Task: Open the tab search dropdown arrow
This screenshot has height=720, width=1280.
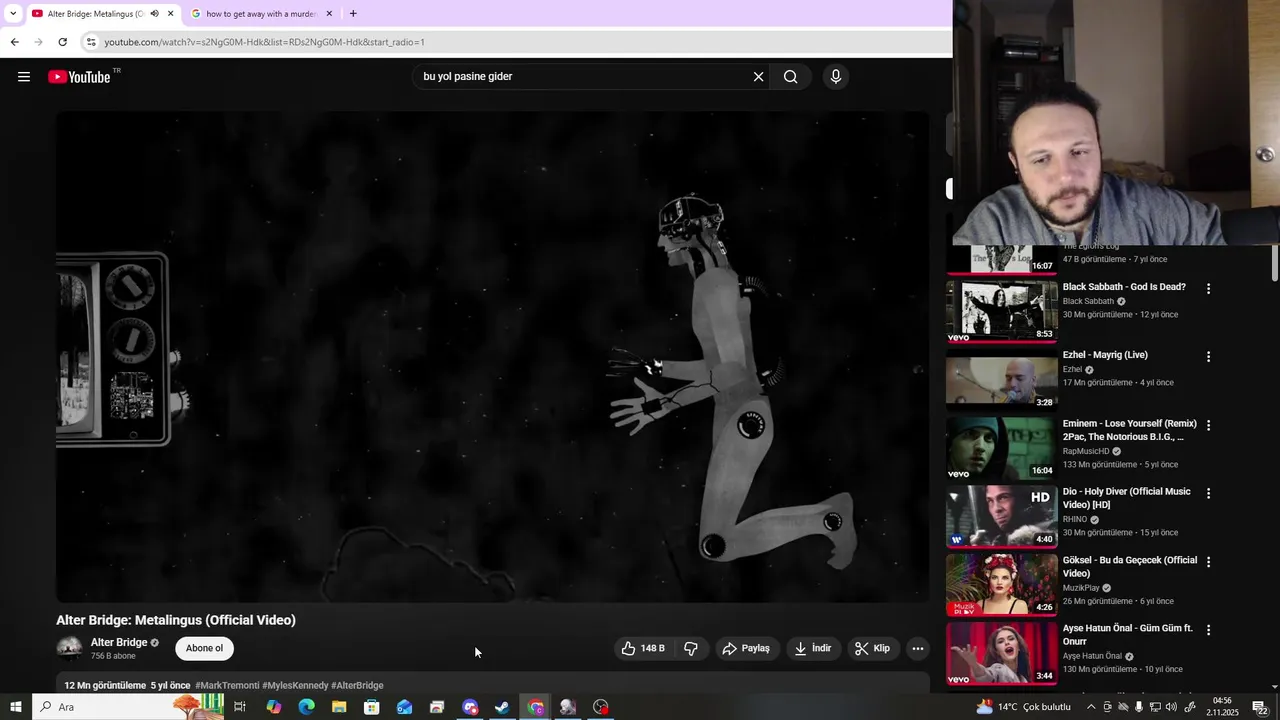Action: click(x=13, y=14)
